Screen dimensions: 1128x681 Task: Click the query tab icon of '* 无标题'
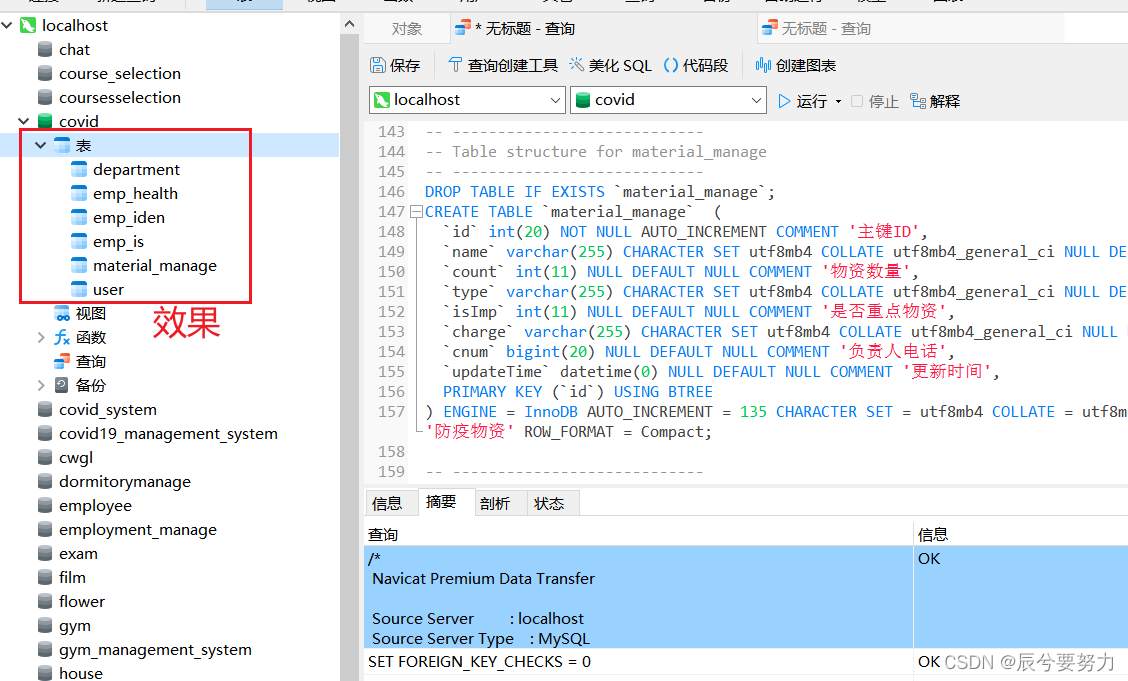(x=463, y=28)
